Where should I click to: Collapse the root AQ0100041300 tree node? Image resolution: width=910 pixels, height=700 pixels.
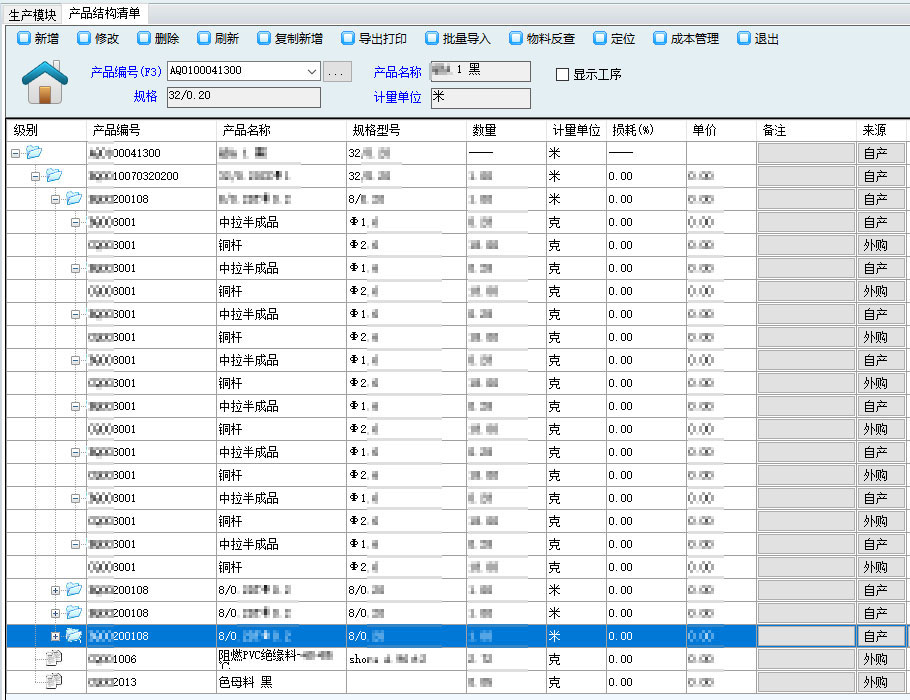(x=15, y=153)
